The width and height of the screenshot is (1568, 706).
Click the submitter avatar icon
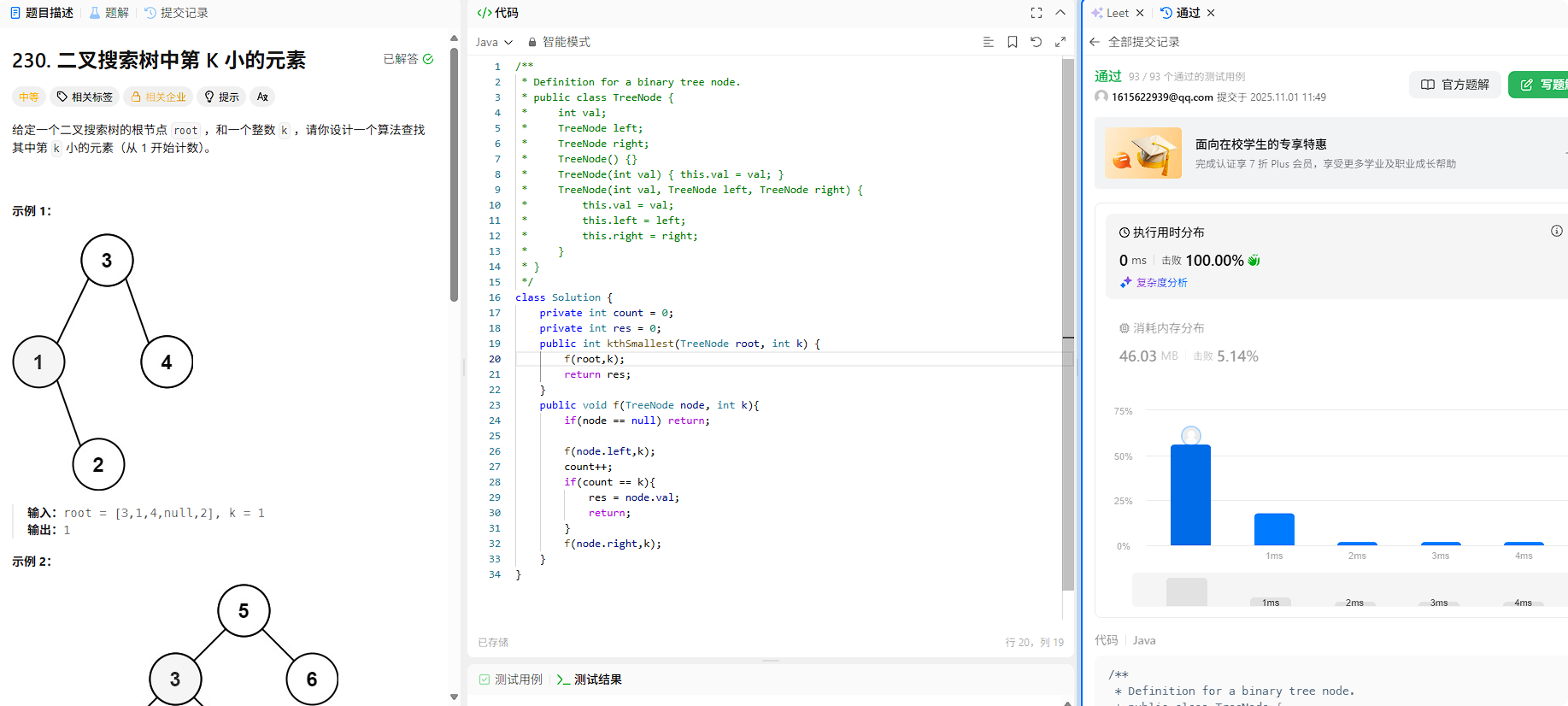(1101, 97)
